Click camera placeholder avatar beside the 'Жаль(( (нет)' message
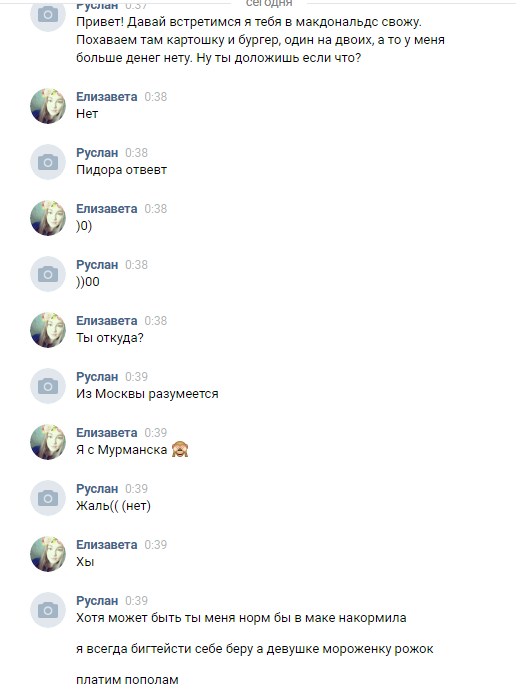 point(48,498)
